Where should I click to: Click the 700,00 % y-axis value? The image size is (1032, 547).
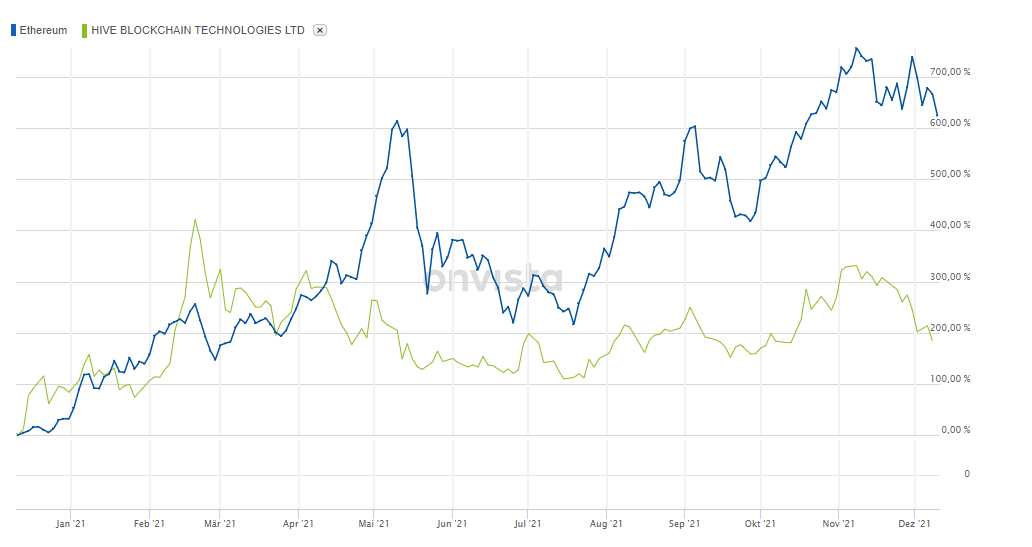pyautogui.click(x=950, y=72)
